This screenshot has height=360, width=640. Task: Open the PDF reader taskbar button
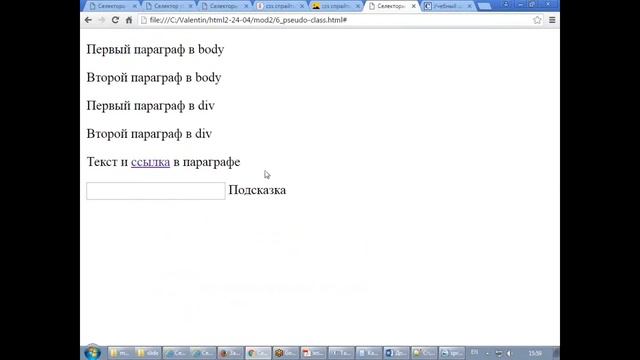(x=313, y=353)
